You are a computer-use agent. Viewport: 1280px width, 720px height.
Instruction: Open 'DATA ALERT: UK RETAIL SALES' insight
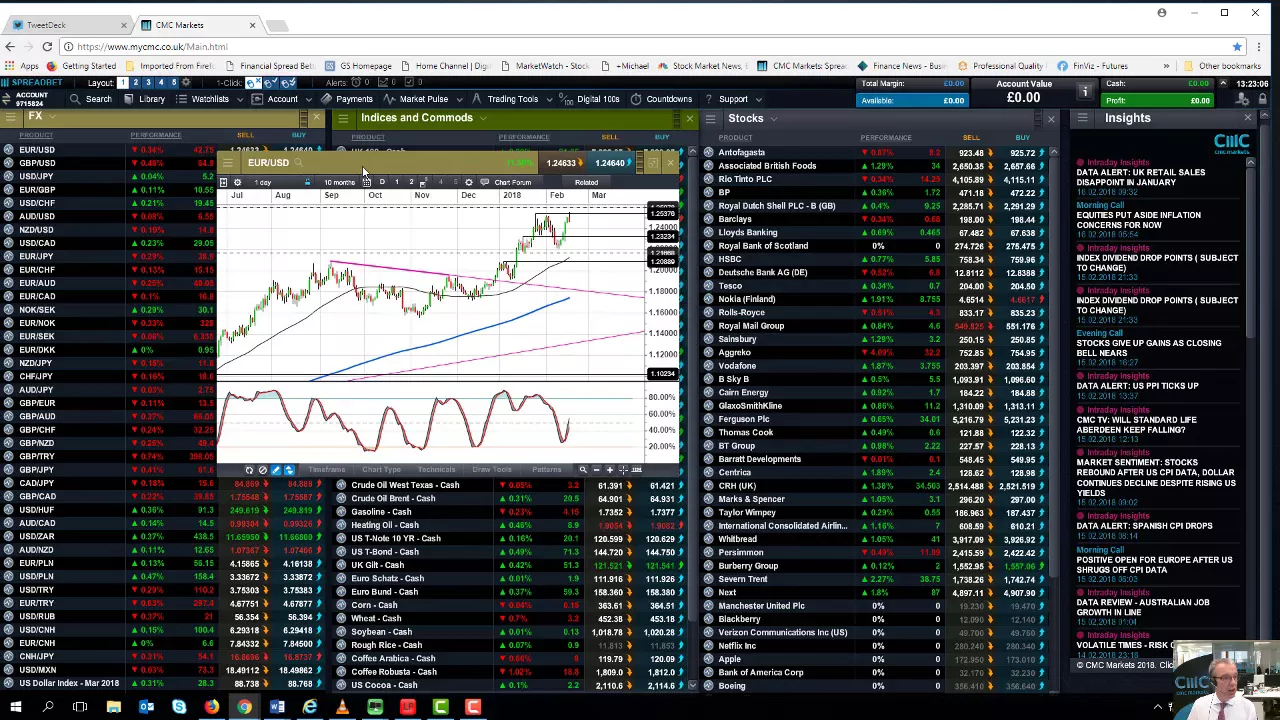(x=1140, y=177)
